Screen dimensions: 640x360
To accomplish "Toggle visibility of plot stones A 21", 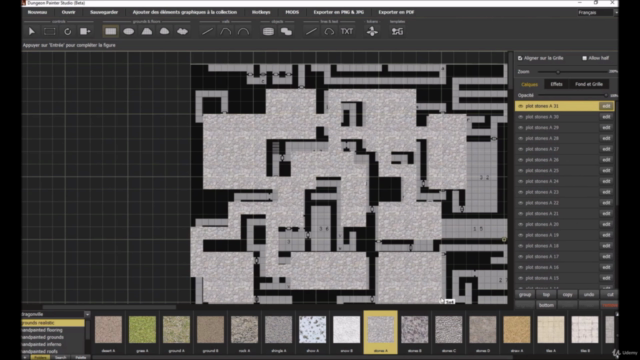I will [520, 213].
